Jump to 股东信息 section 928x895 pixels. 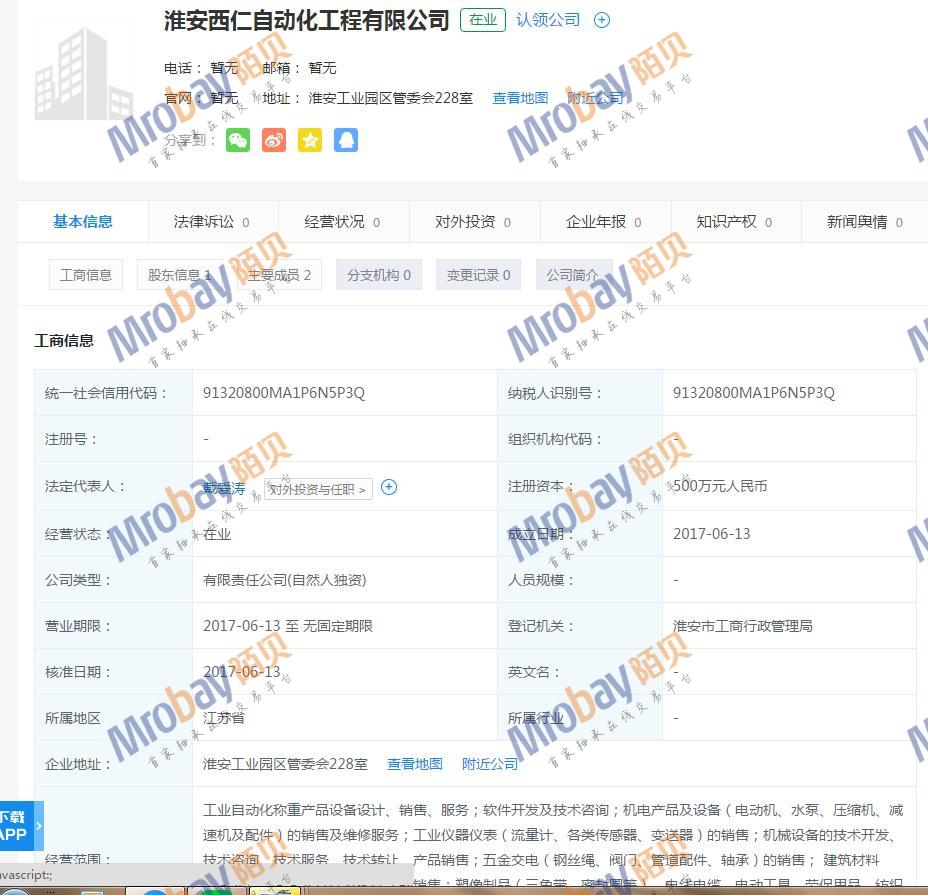pos(180,275)
